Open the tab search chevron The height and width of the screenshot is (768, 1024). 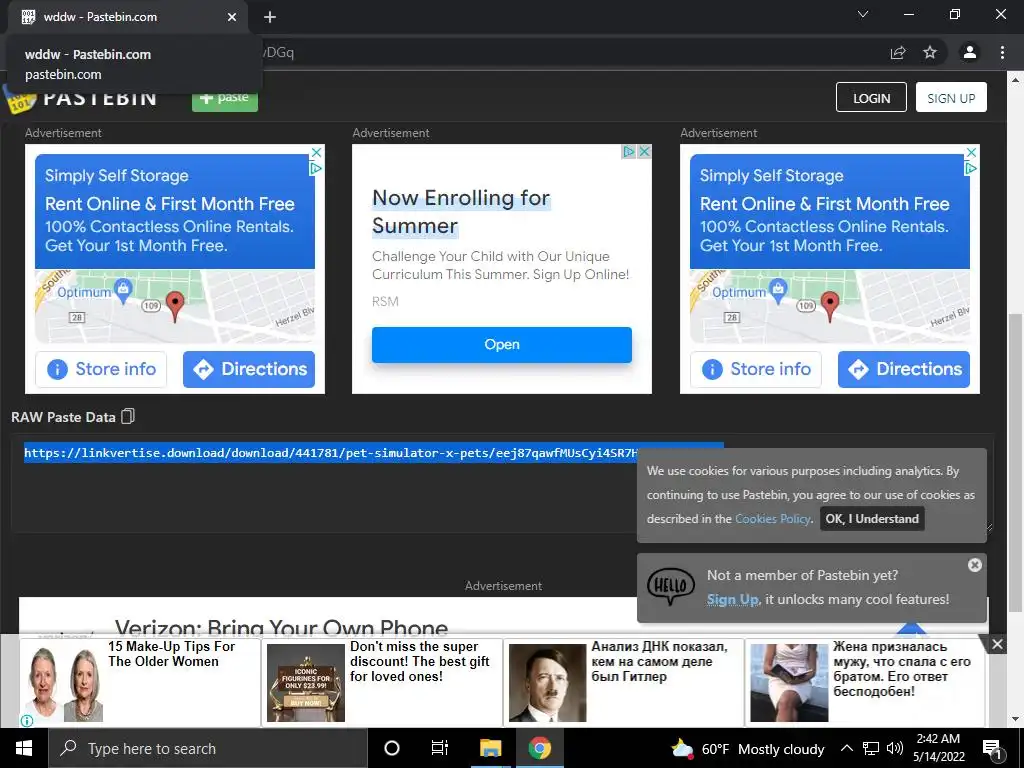click(863, 14)
